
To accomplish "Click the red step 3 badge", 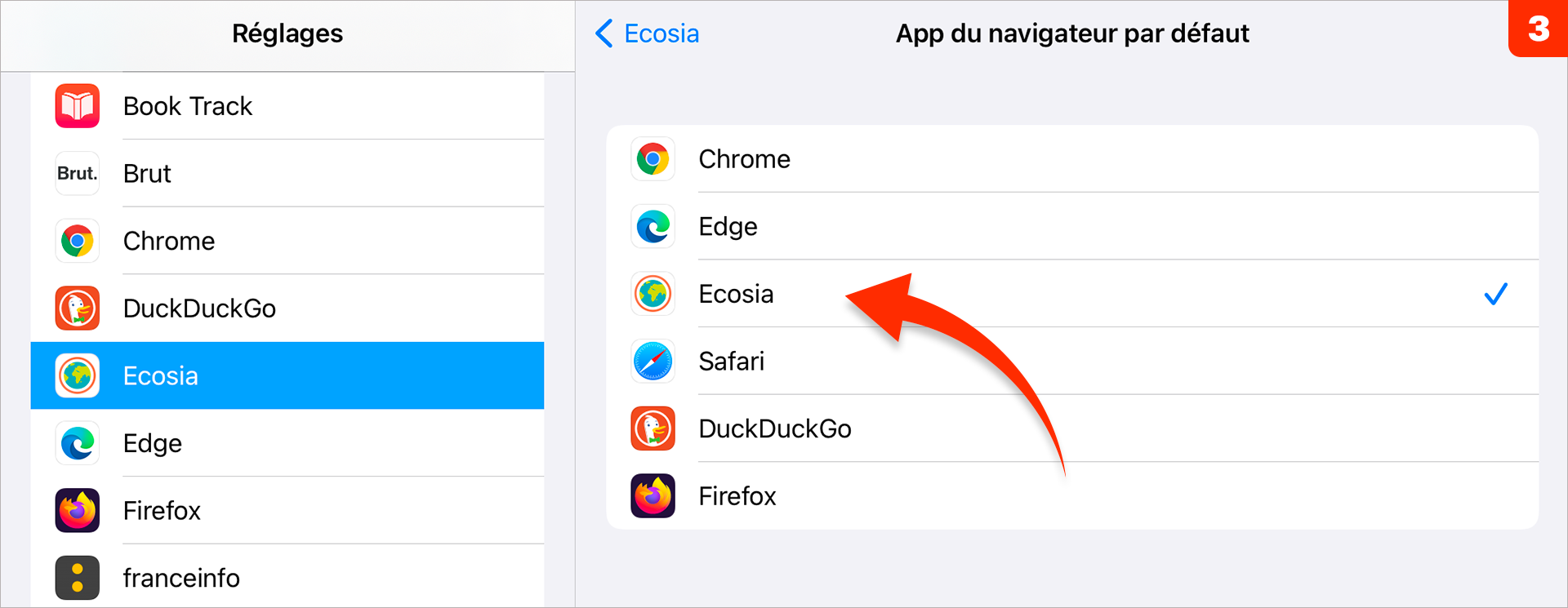I will tap(1539, 29).
